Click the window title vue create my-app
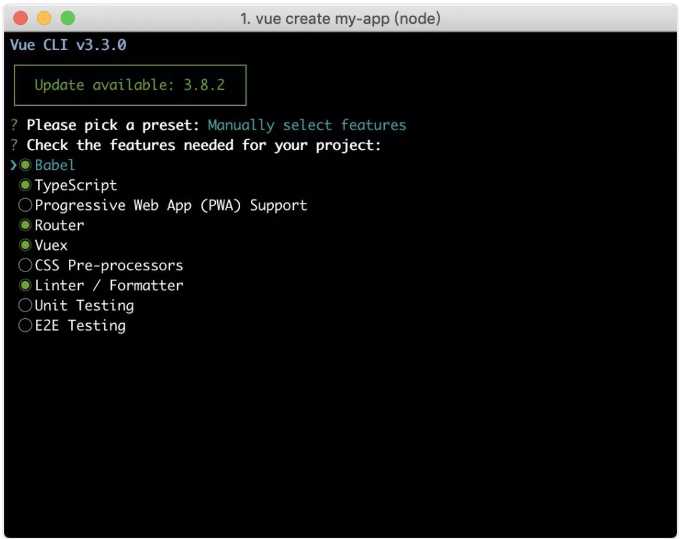 (x=340, y=18)
